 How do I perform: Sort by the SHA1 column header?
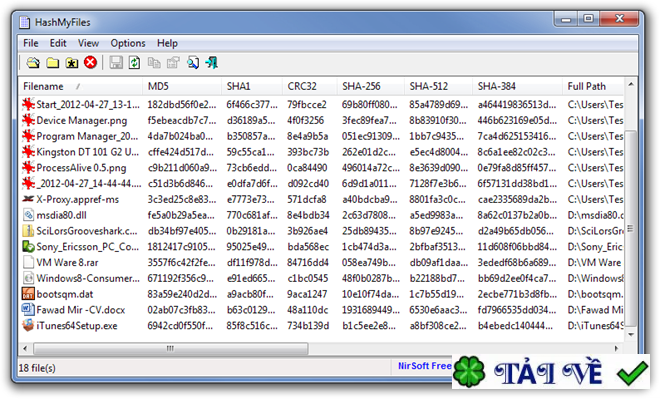[252, 86]
